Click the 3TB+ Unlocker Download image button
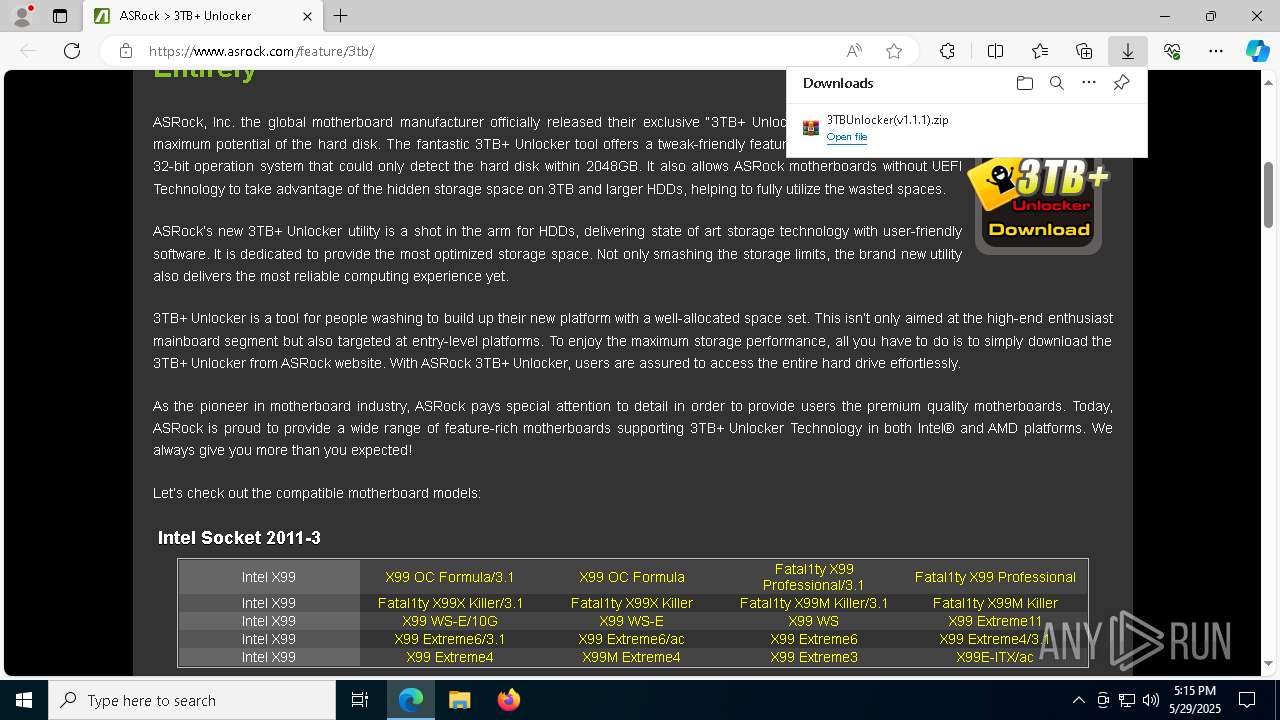Image resolution: width=1280 pixels, height=720 pixels. point(1038,204)
